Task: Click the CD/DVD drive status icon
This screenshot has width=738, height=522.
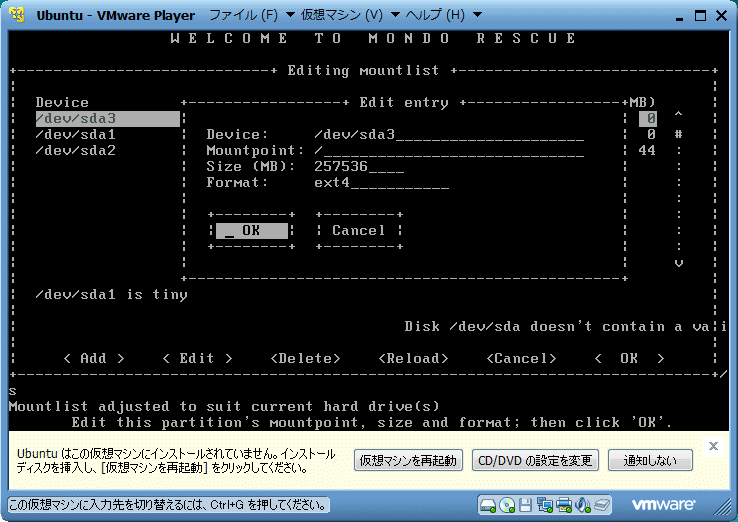Action: (x=508, y=503)
